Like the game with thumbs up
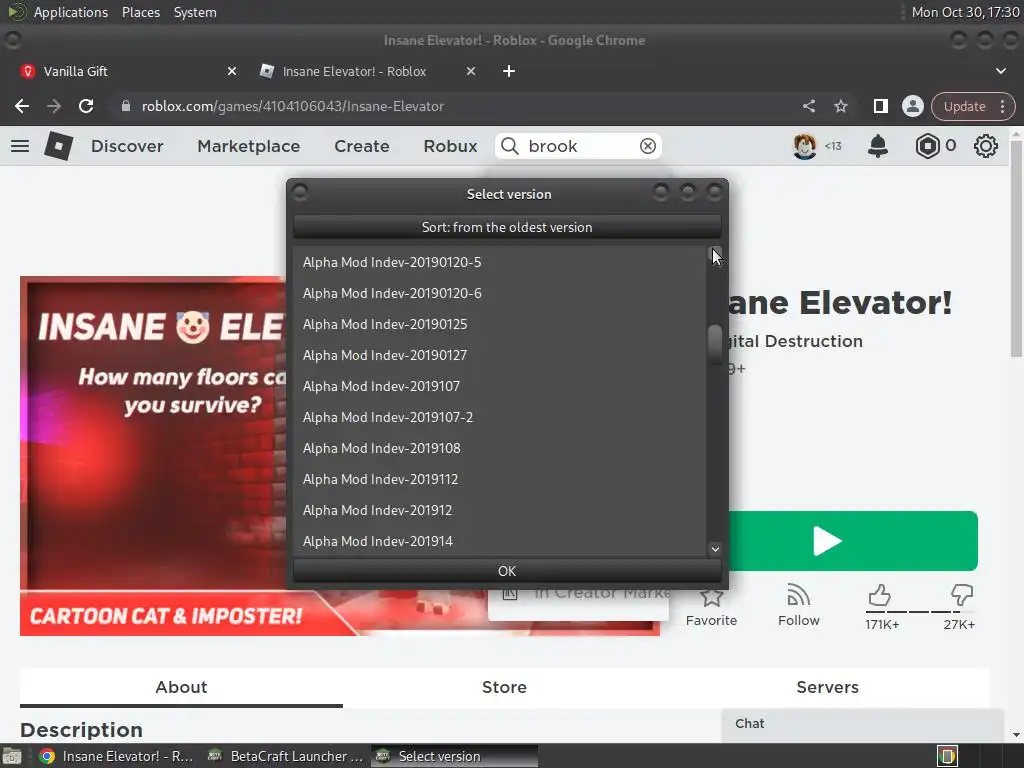Screen dimensions: 1024x768 (x=880, y=596)
